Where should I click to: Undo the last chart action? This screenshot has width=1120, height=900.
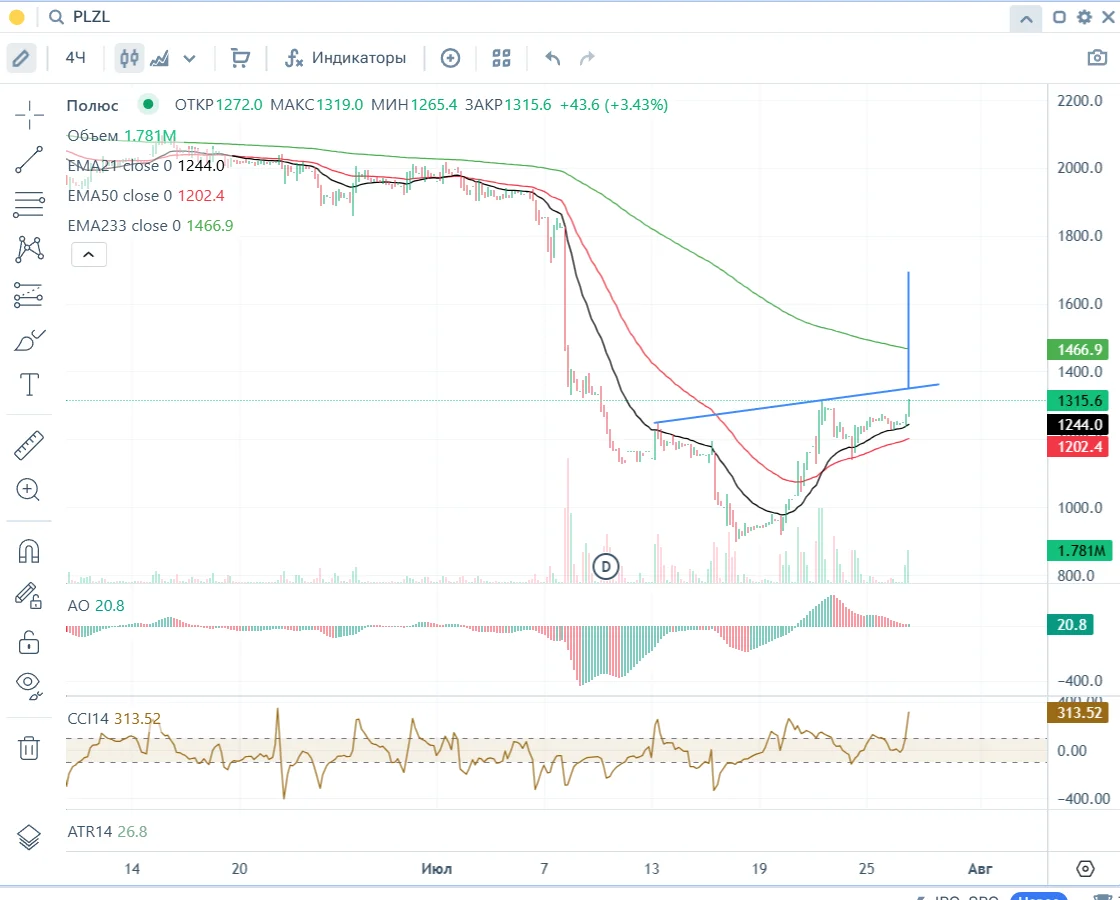pos(552,58)
